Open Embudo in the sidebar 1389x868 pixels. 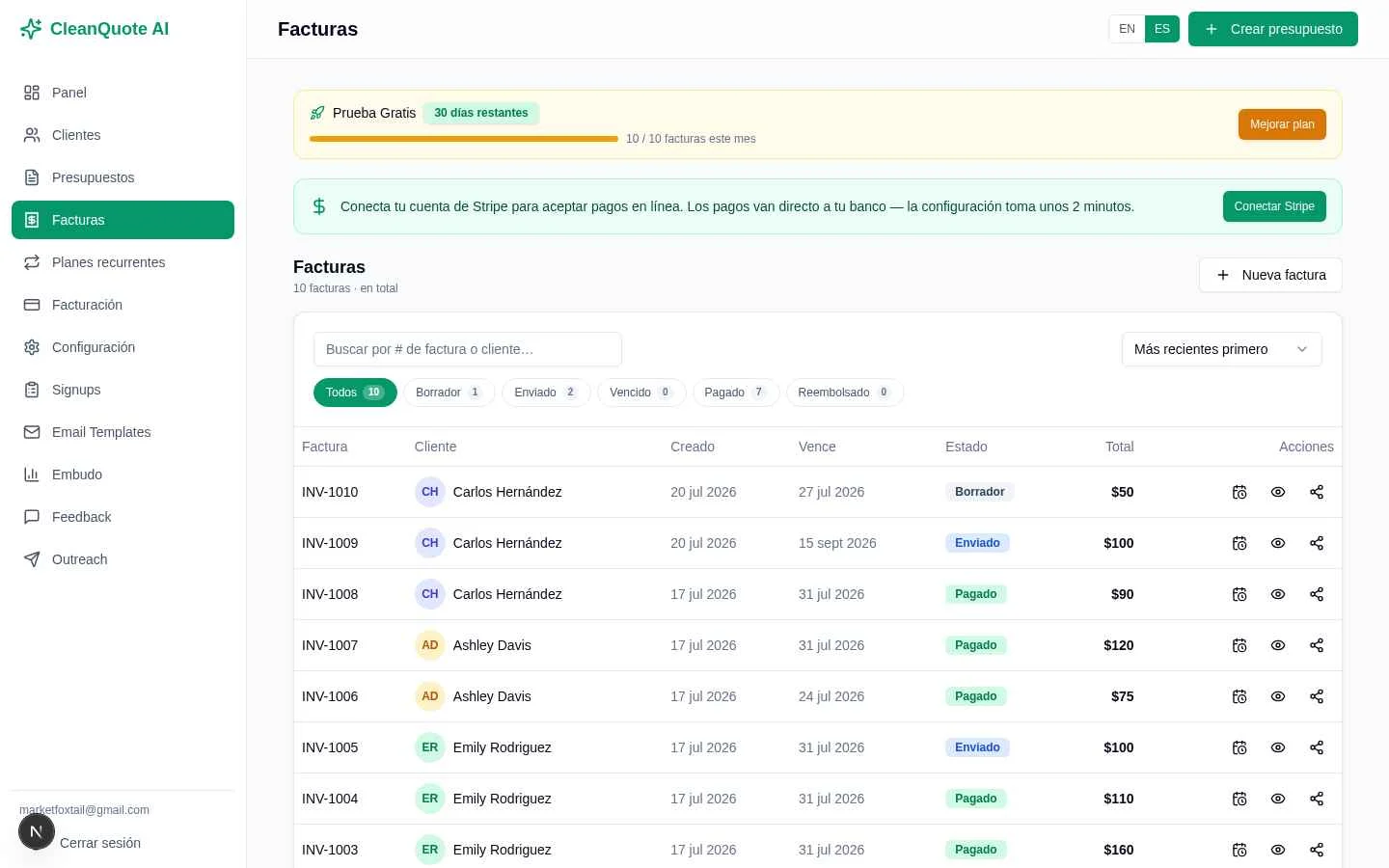123,475
